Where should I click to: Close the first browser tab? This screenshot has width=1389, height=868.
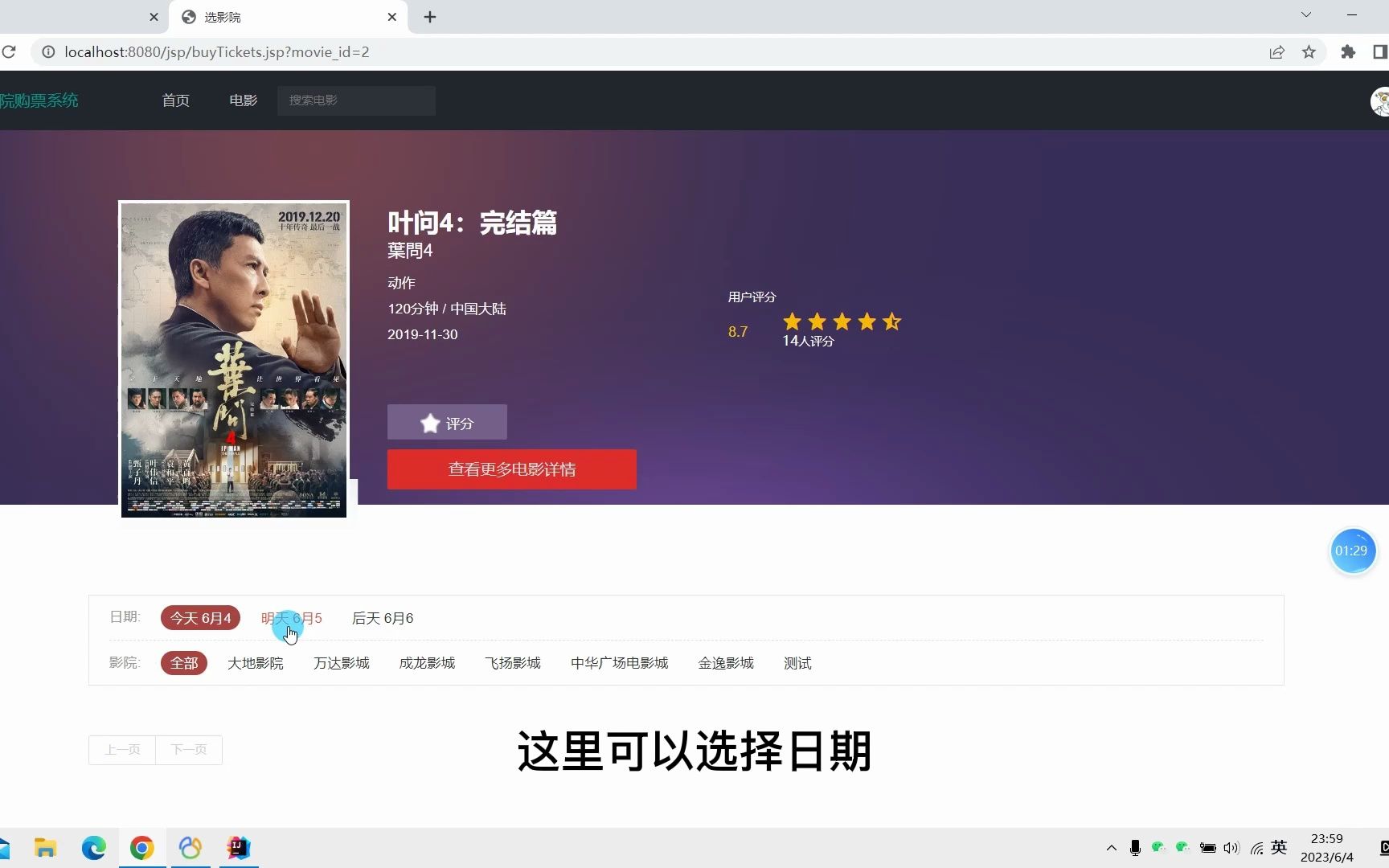tap(154, 17)
